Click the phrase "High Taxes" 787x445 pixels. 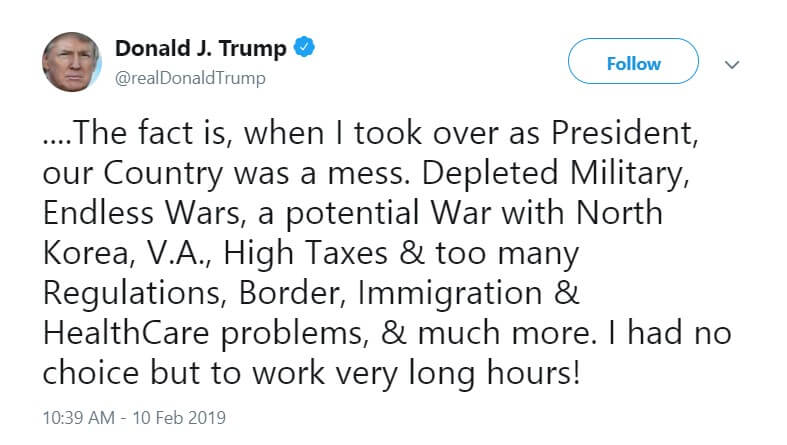click(x=304, y=254)
